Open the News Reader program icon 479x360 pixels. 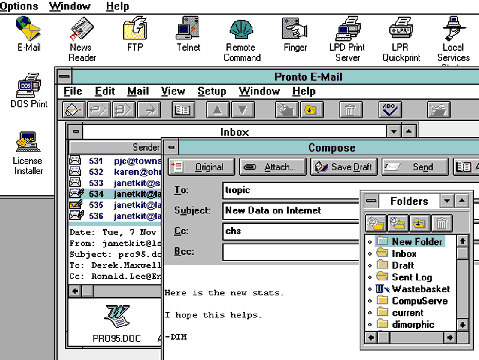(x=82, y=39)
